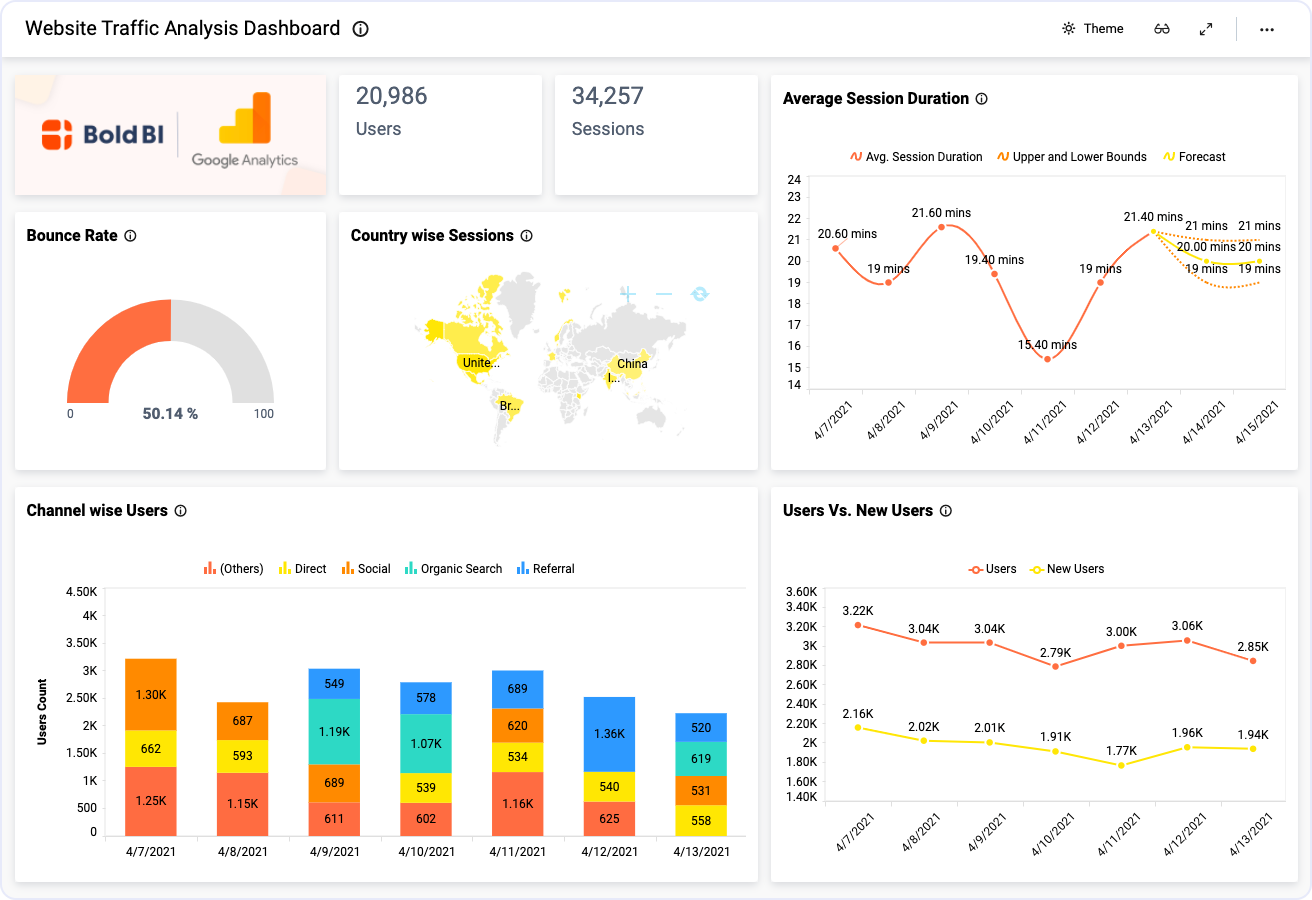Click the glasses view-mode icon
1312x900 pixels.
(x=1161, y=29)
